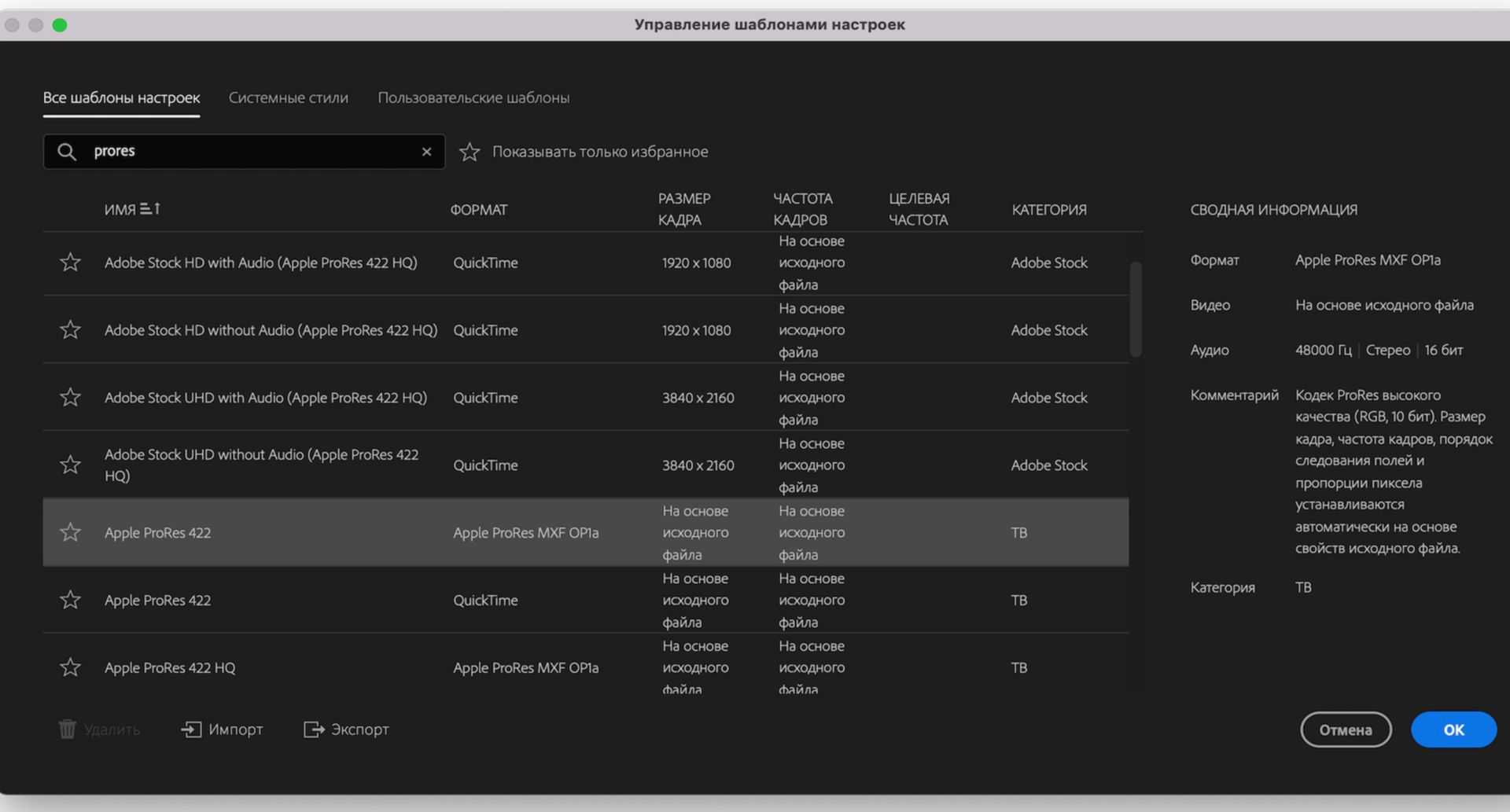The image size is (1510, 812).
Task: Focus the search field containing "prores"
Action: [x=244, y=151]
